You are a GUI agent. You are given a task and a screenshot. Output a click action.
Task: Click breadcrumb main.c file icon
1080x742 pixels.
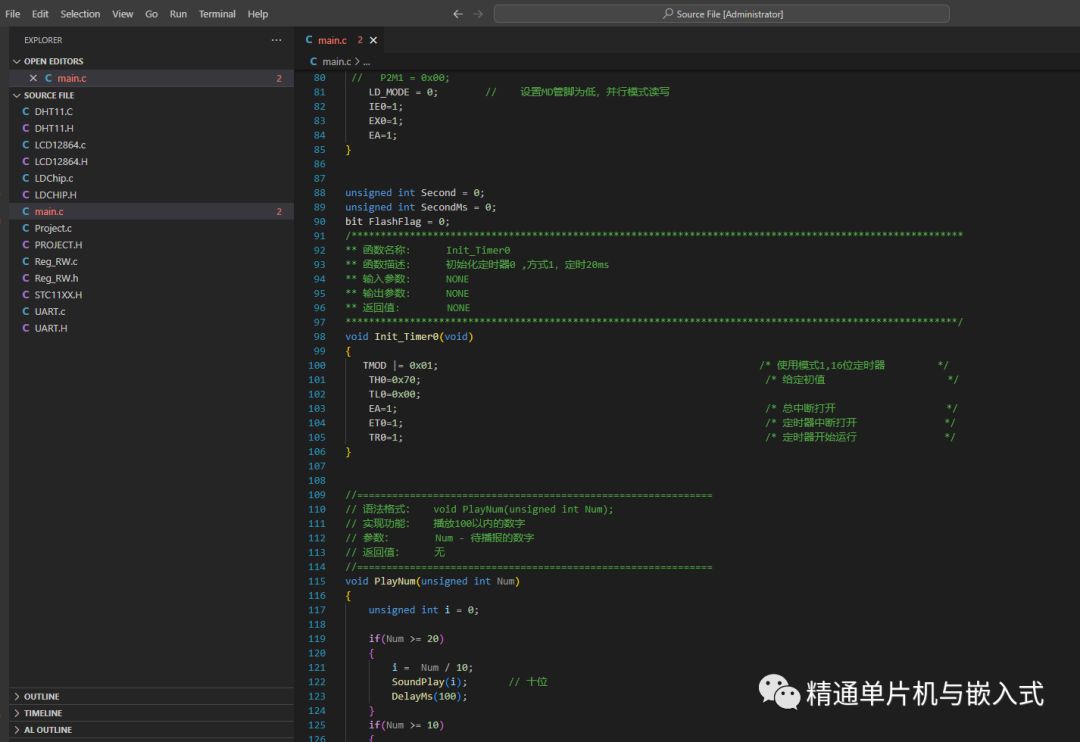[x=313, y=61]
